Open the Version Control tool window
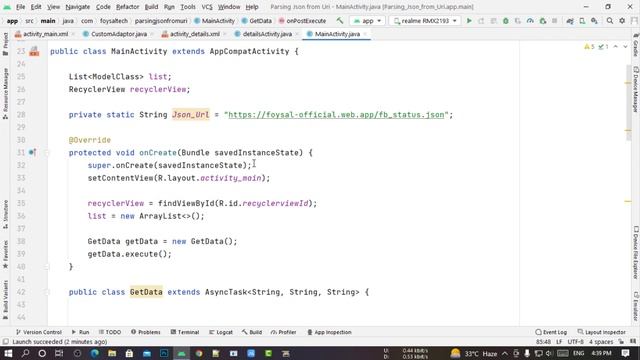The width and height of the screenshot is (640, 360). [39, 332]
